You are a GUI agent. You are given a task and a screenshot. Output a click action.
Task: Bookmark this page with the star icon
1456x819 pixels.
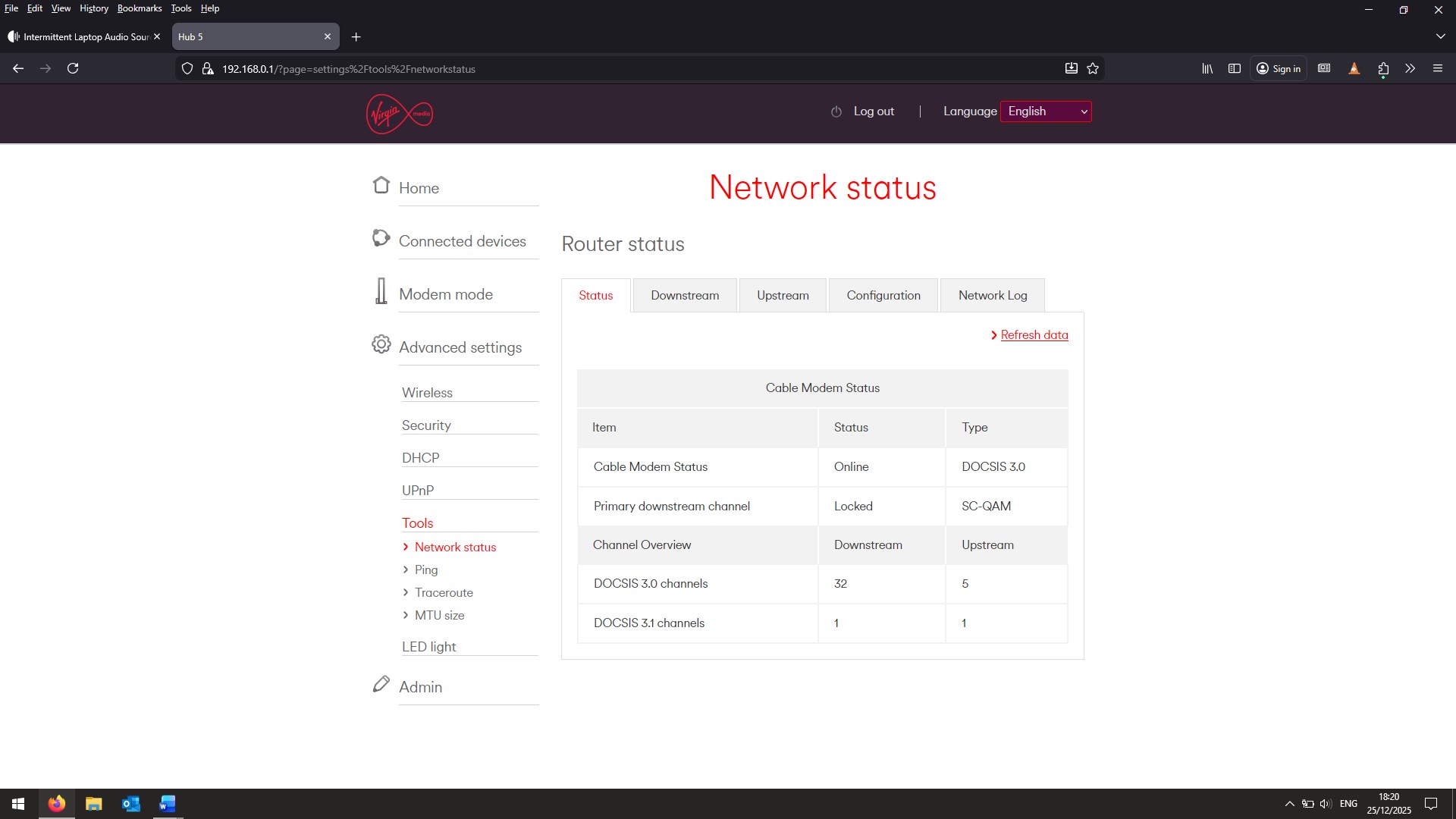[x=1093, y=69]
